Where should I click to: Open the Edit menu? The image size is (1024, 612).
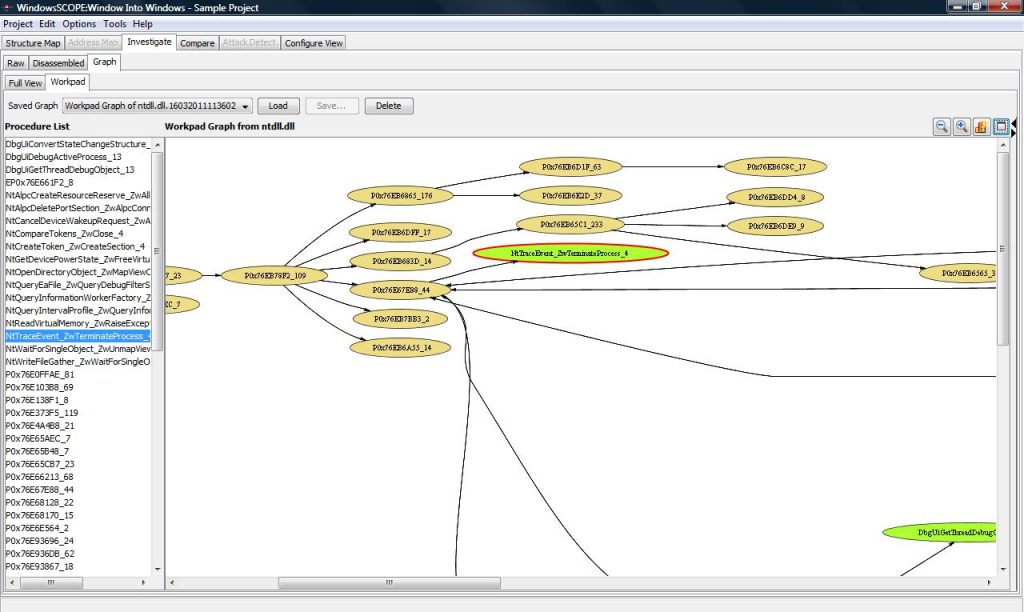(47, 24)
